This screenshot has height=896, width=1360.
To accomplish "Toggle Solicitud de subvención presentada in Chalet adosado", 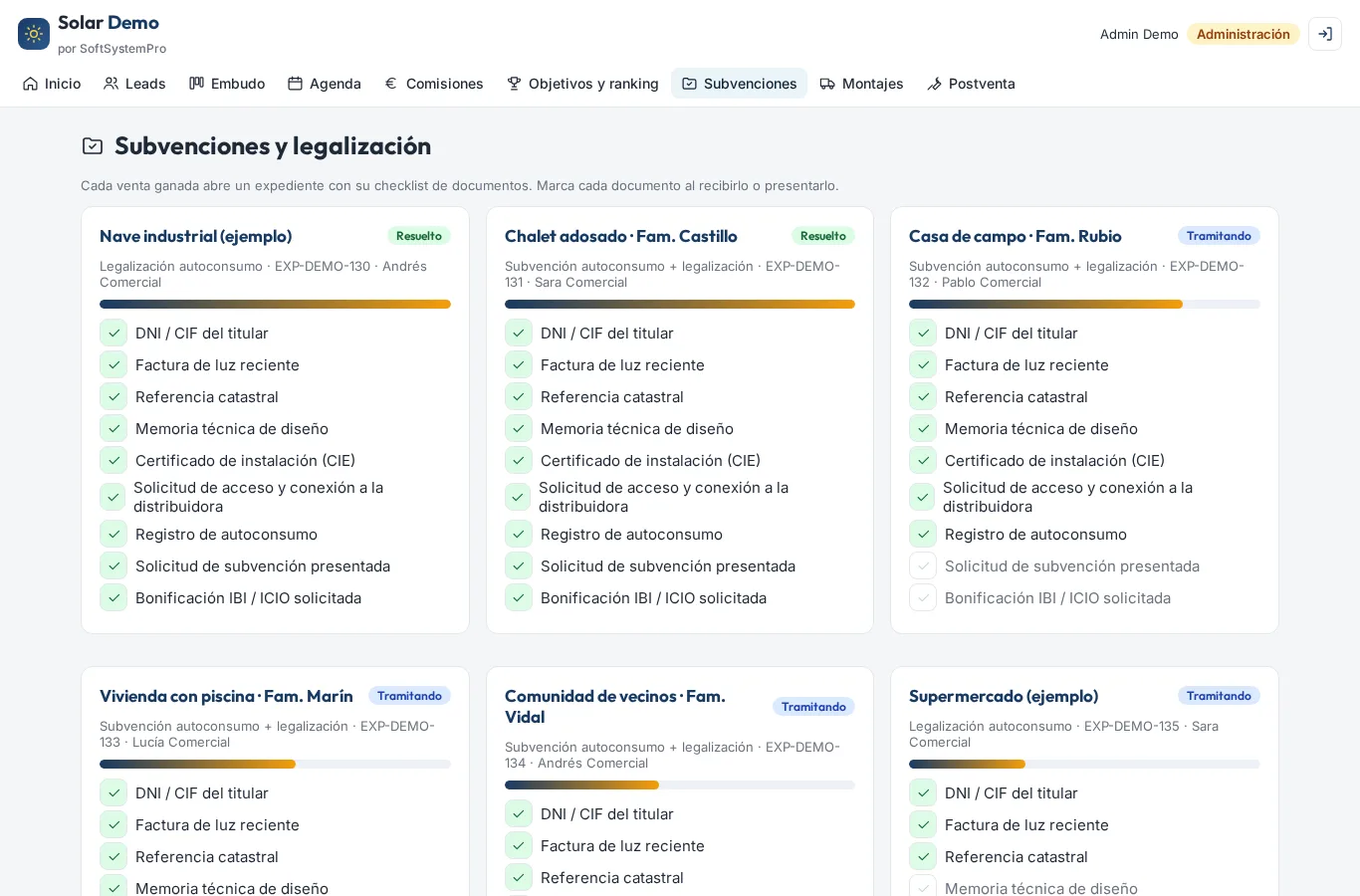I will click(x=519, y=566).
